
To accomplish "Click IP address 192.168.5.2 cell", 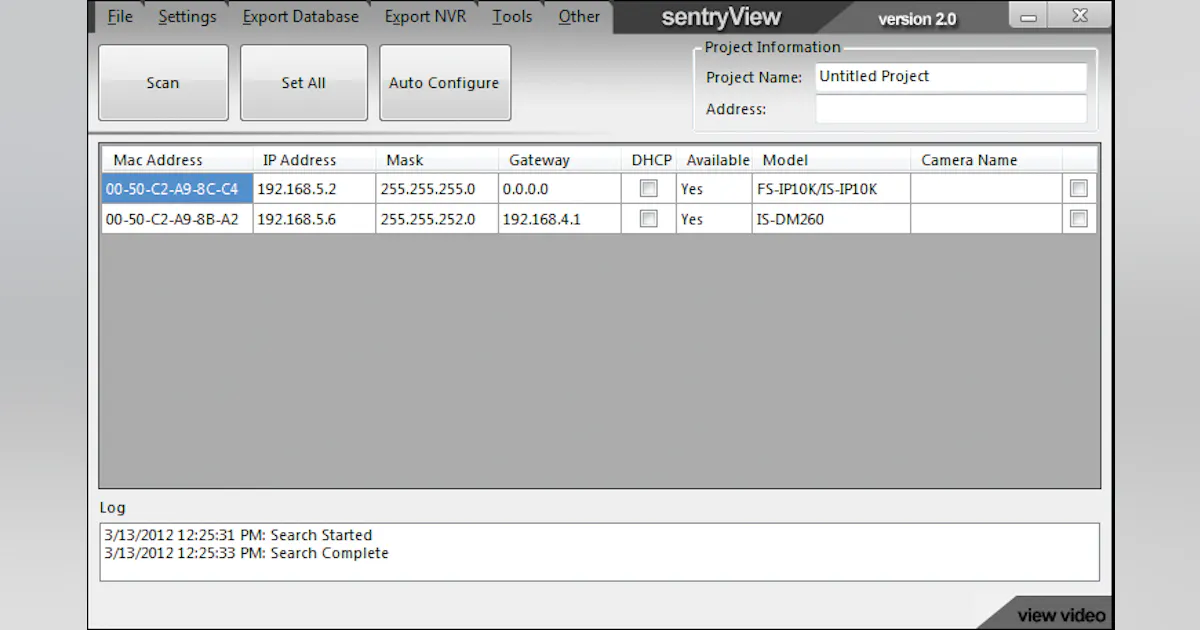I will coord(314,188).
